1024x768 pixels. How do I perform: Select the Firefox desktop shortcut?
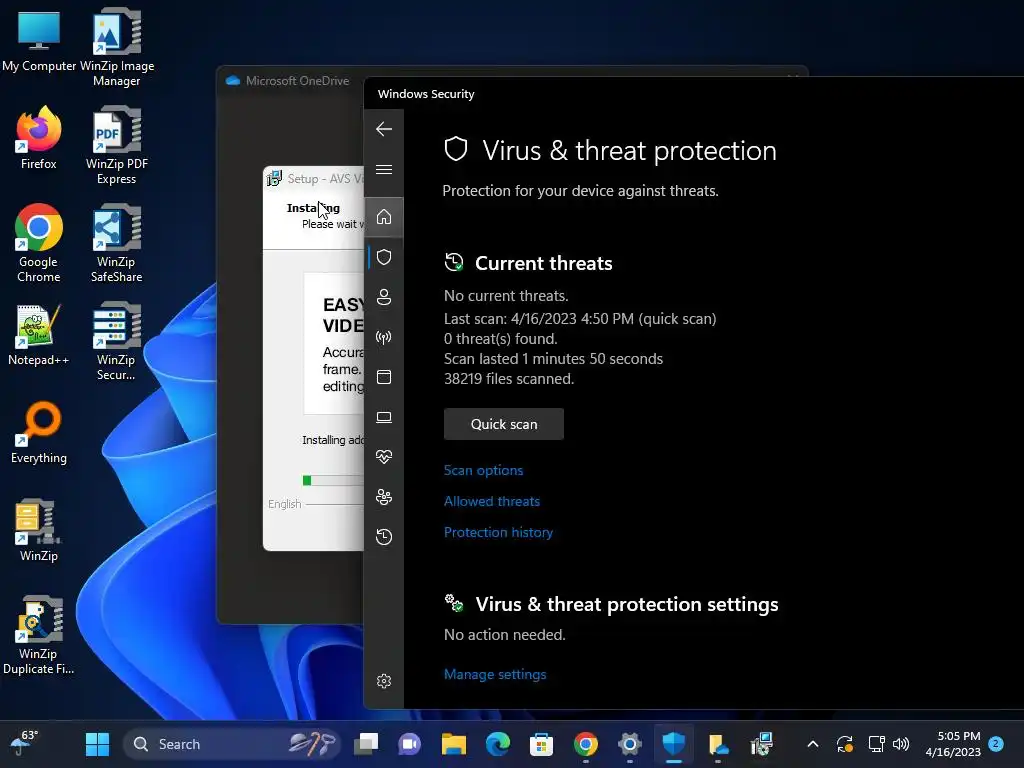click(39, 138)
